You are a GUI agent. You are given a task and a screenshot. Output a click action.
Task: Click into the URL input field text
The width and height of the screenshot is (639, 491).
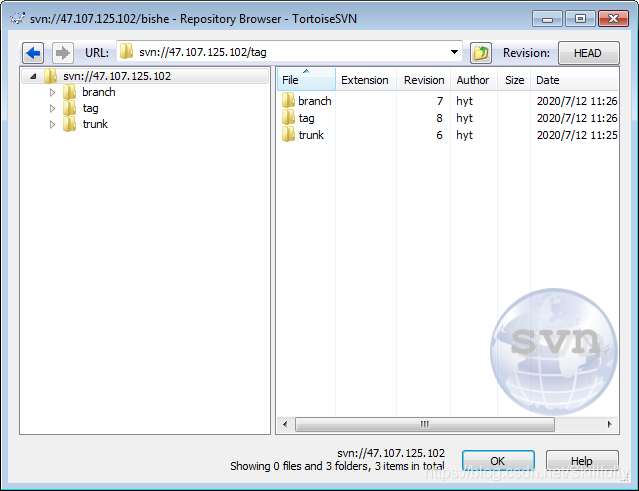pos(203,52)
